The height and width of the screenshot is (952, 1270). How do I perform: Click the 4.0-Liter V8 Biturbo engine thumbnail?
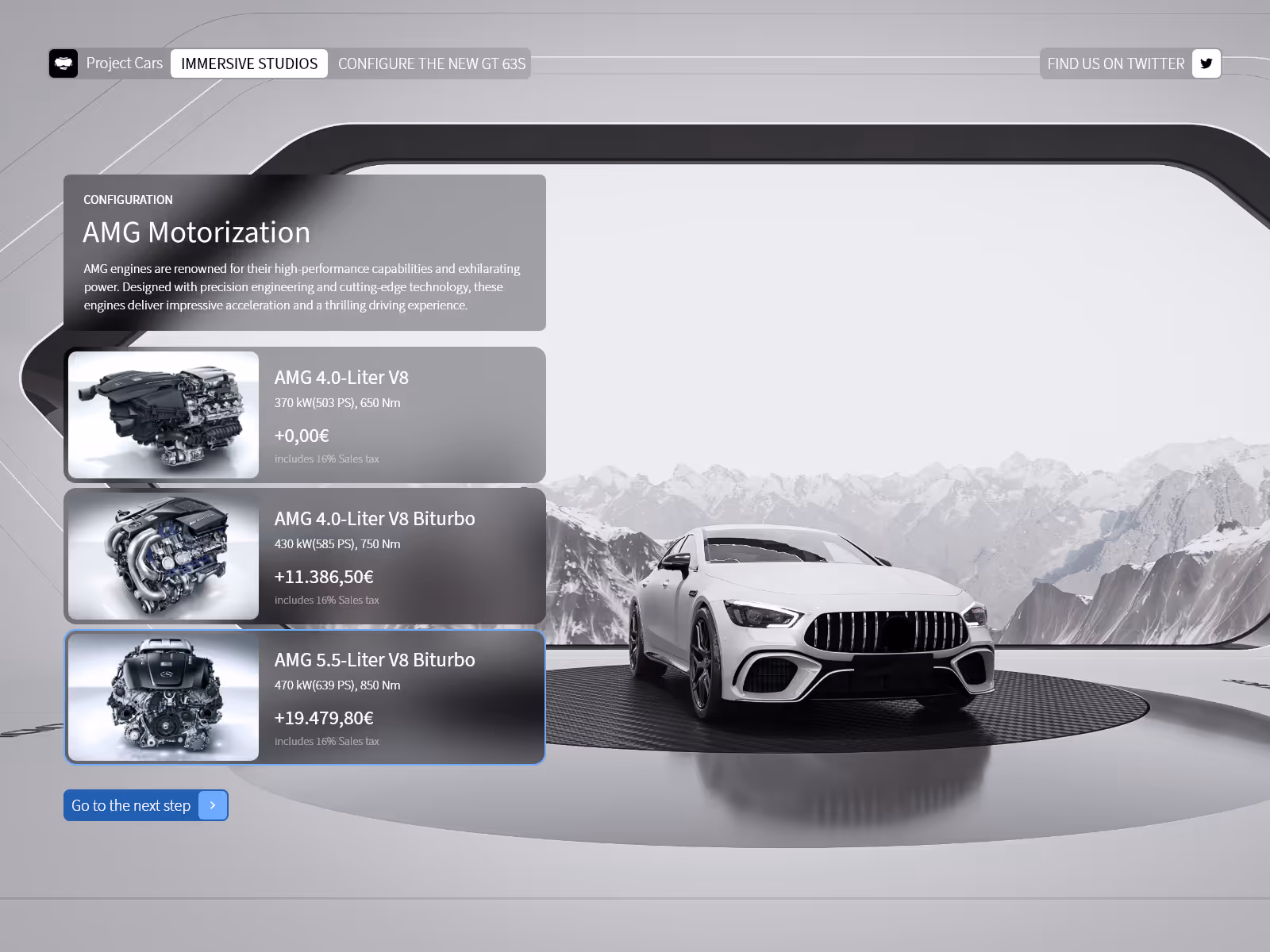pyautogui.click(x=164, y=556)
